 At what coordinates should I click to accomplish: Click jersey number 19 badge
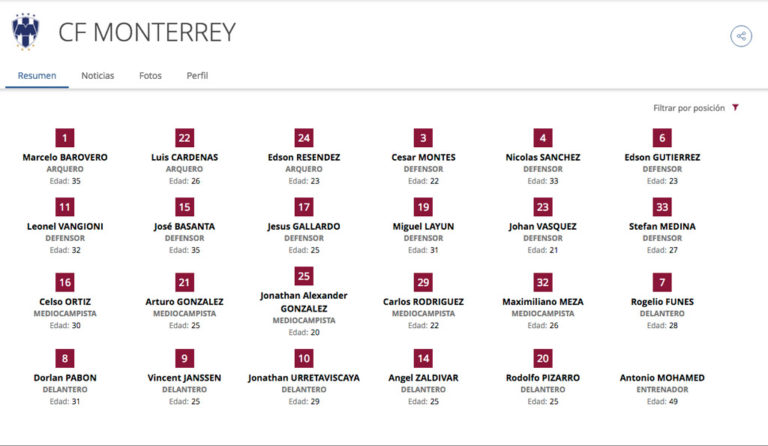point(423,207)
